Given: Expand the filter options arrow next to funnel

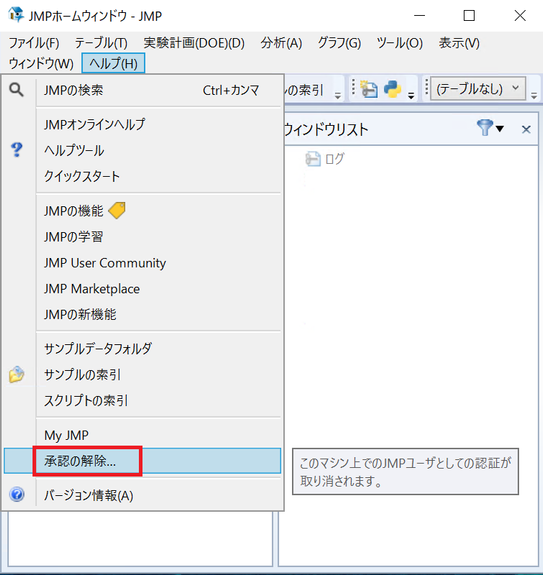Looking at the screenshot, I should 500,128.
